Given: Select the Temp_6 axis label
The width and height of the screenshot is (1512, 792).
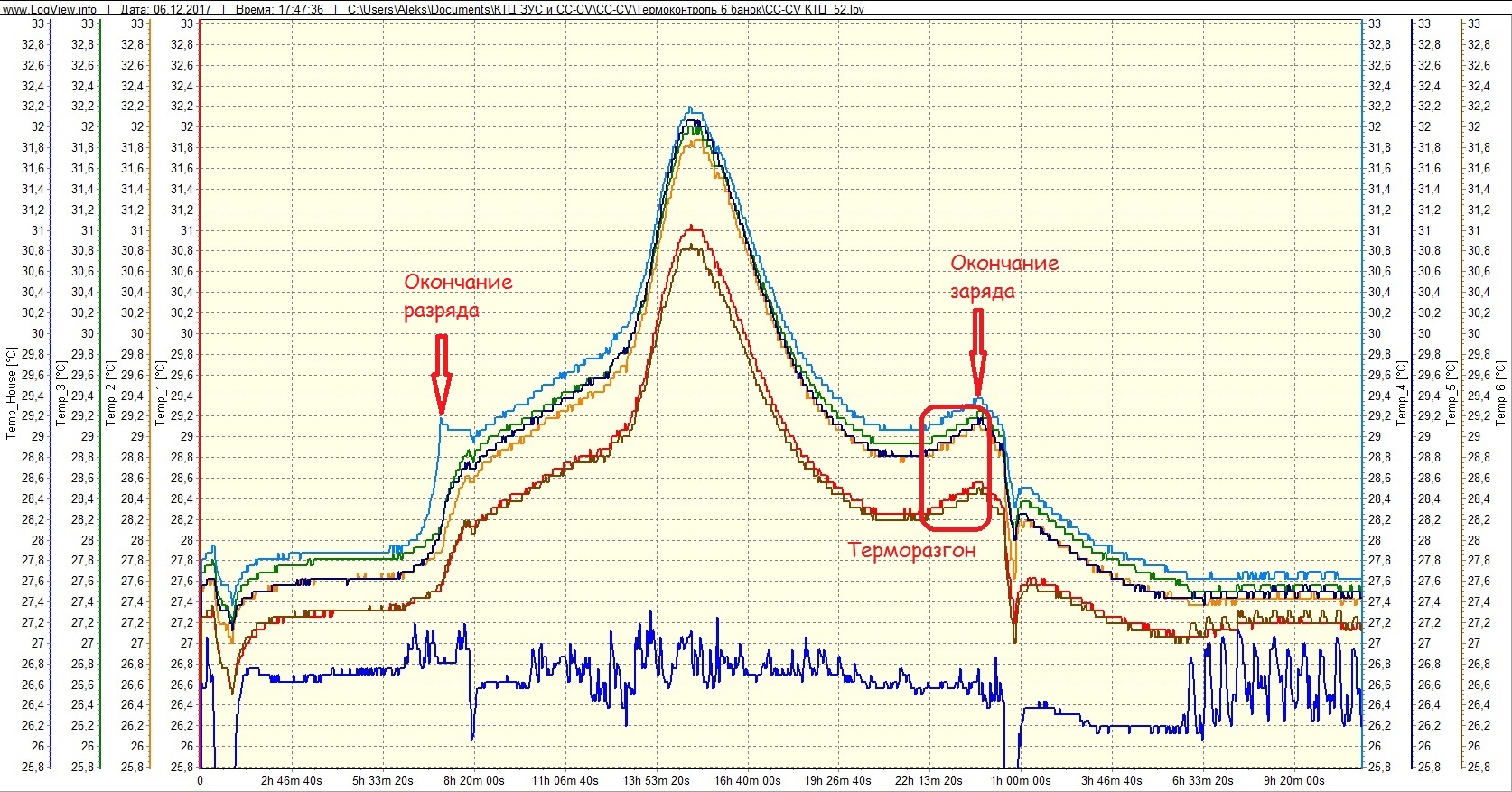Looking at the screenshot, I should point(1500,393).
